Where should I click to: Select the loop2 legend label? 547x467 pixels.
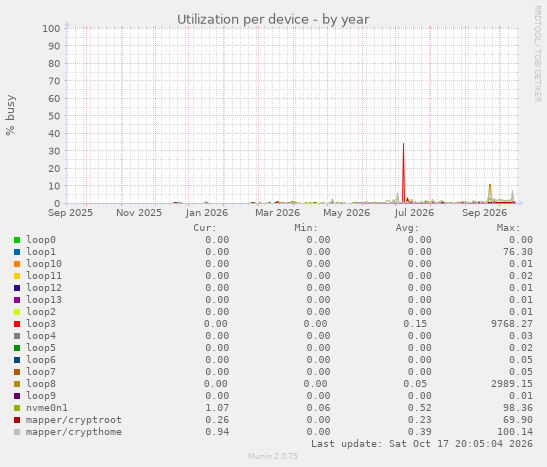(41, 311)
